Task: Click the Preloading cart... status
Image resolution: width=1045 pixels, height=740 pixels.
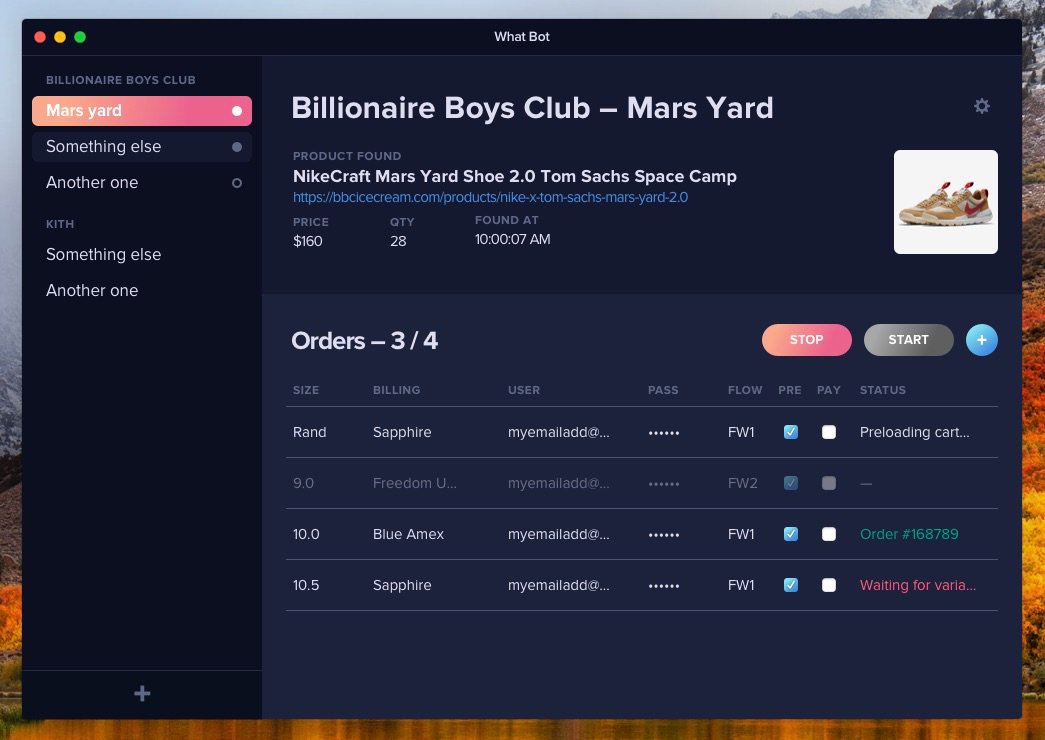Action: [914, 432]
